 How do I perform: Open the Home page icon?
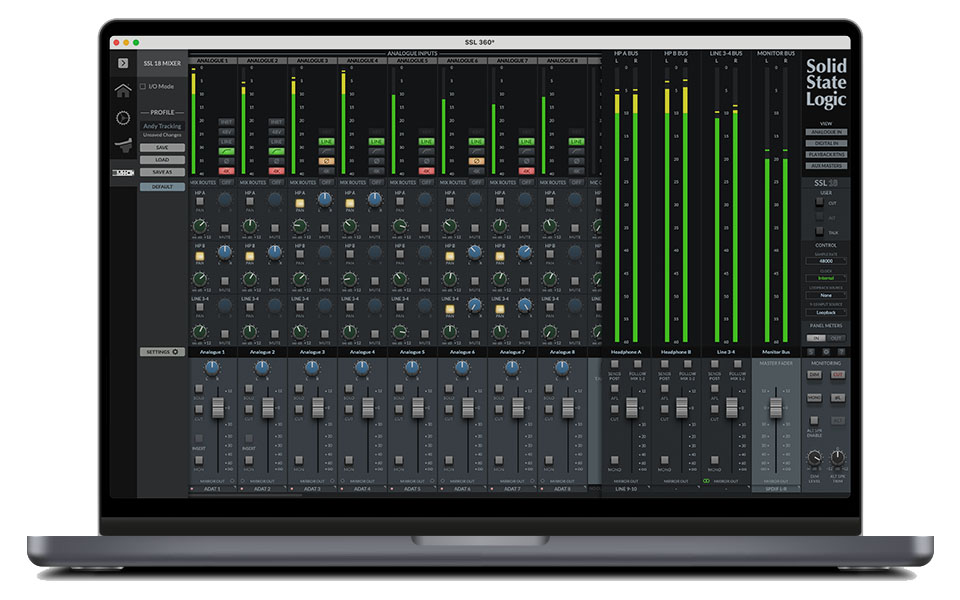pyautogui.click(x=123, y=91)
